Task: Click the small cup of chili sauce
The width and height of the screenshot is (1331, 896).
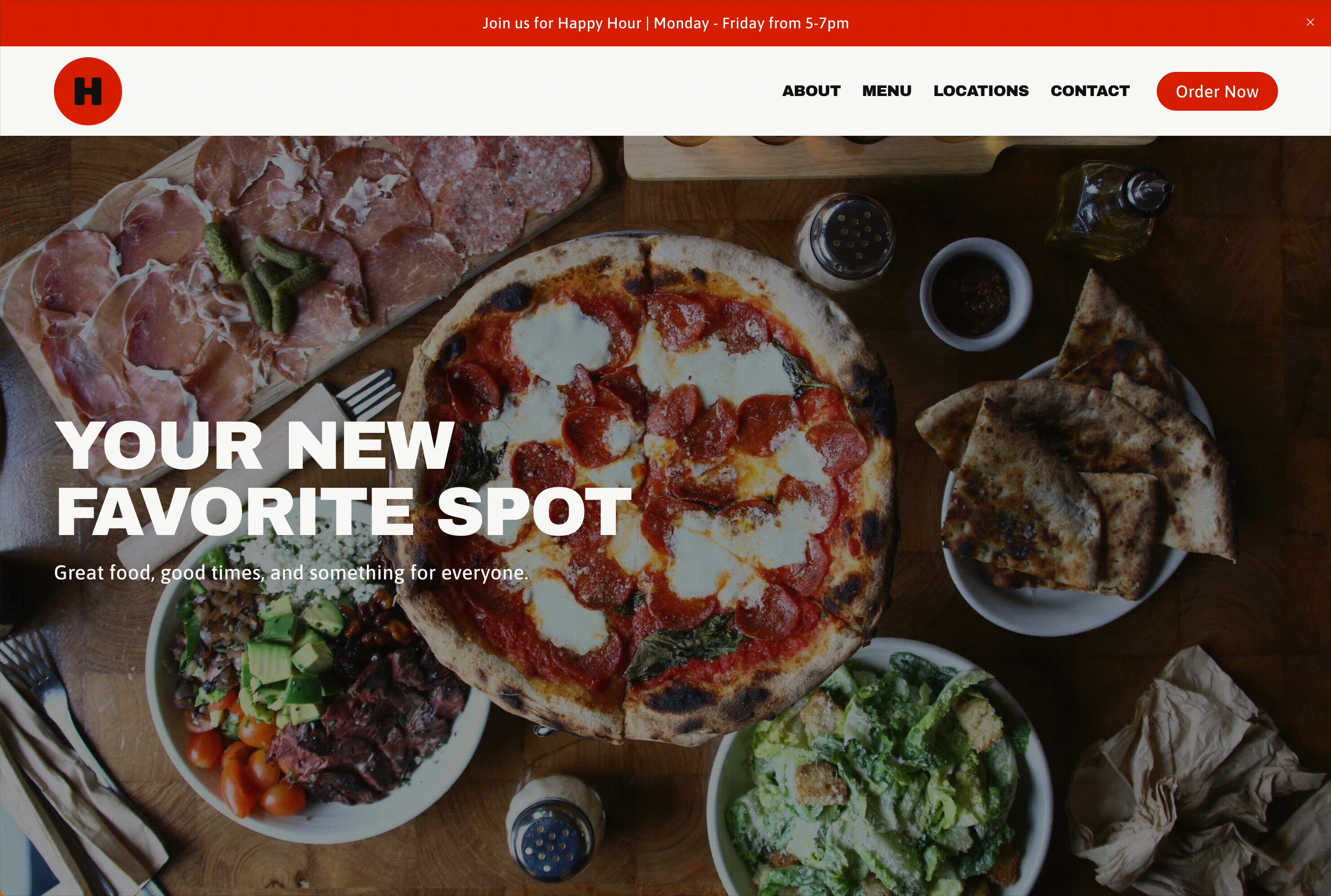Action: 976,294
